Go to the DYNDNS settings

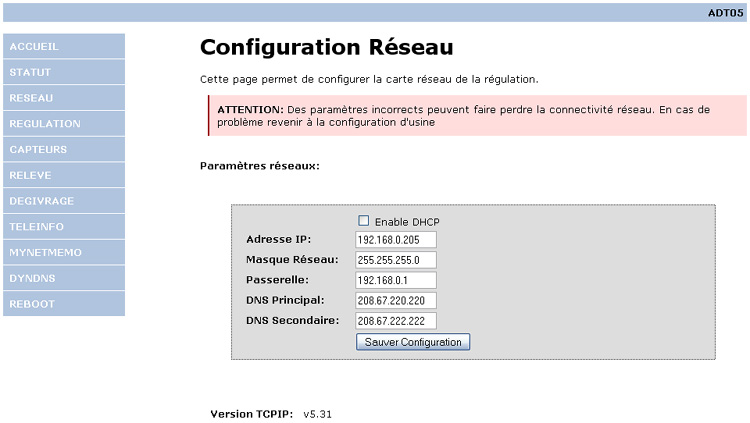tap(64, 278)
